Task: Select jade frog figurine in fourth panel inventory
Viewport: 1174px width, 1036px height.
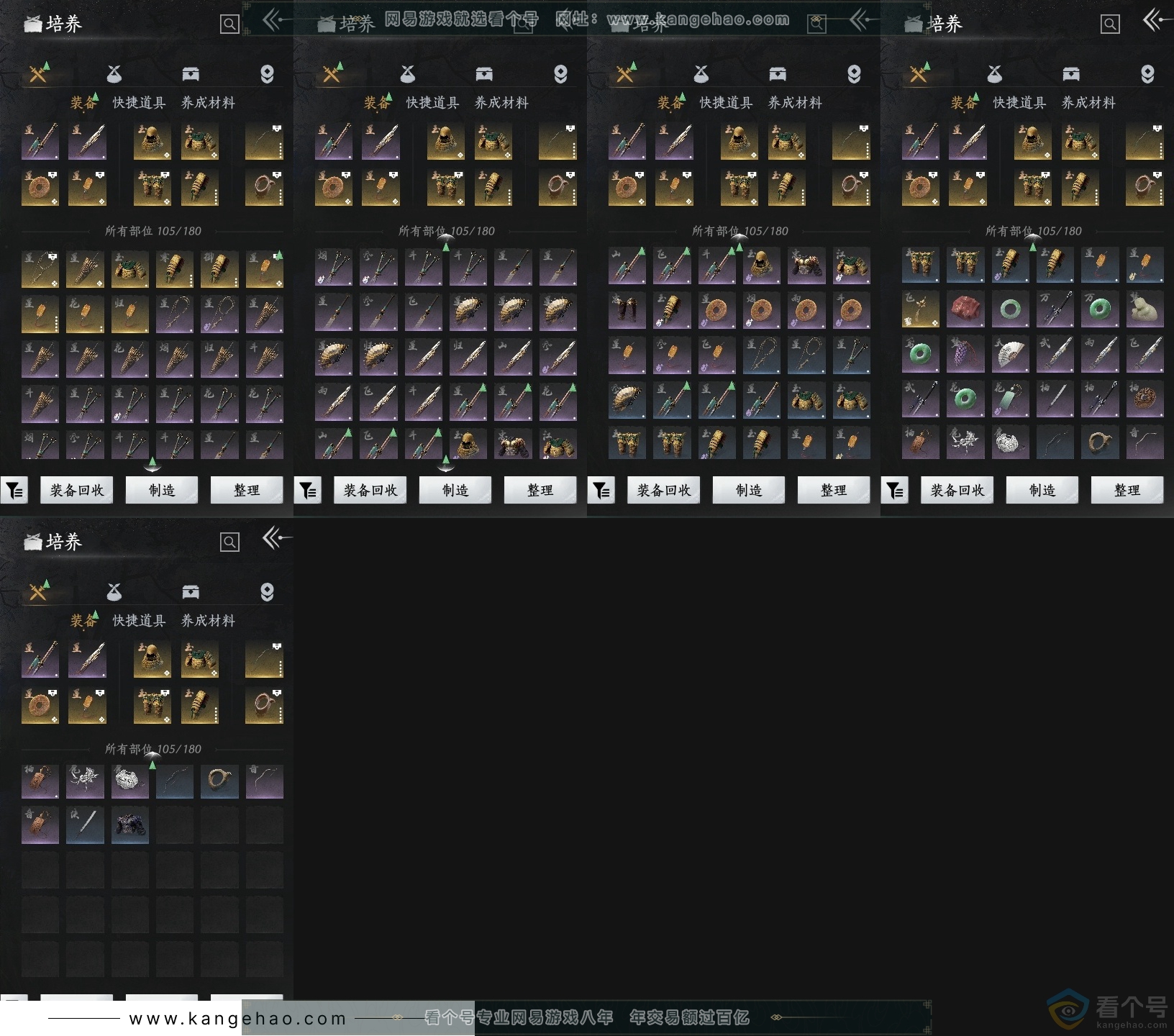Action: coord(1145,309)
